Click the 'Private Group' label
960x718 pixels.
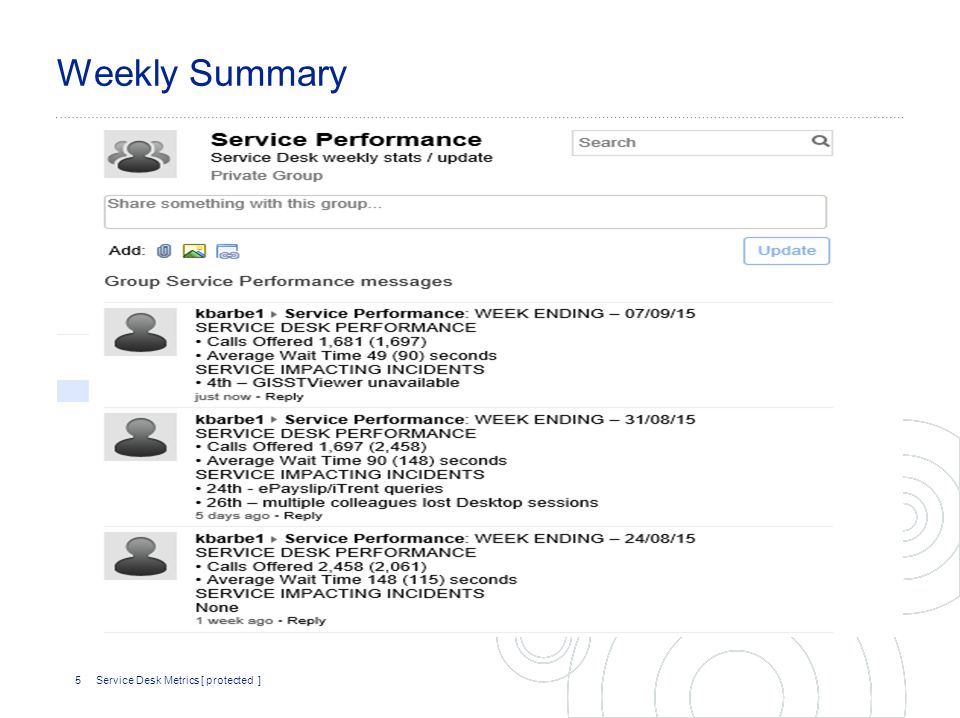[266, 176]
